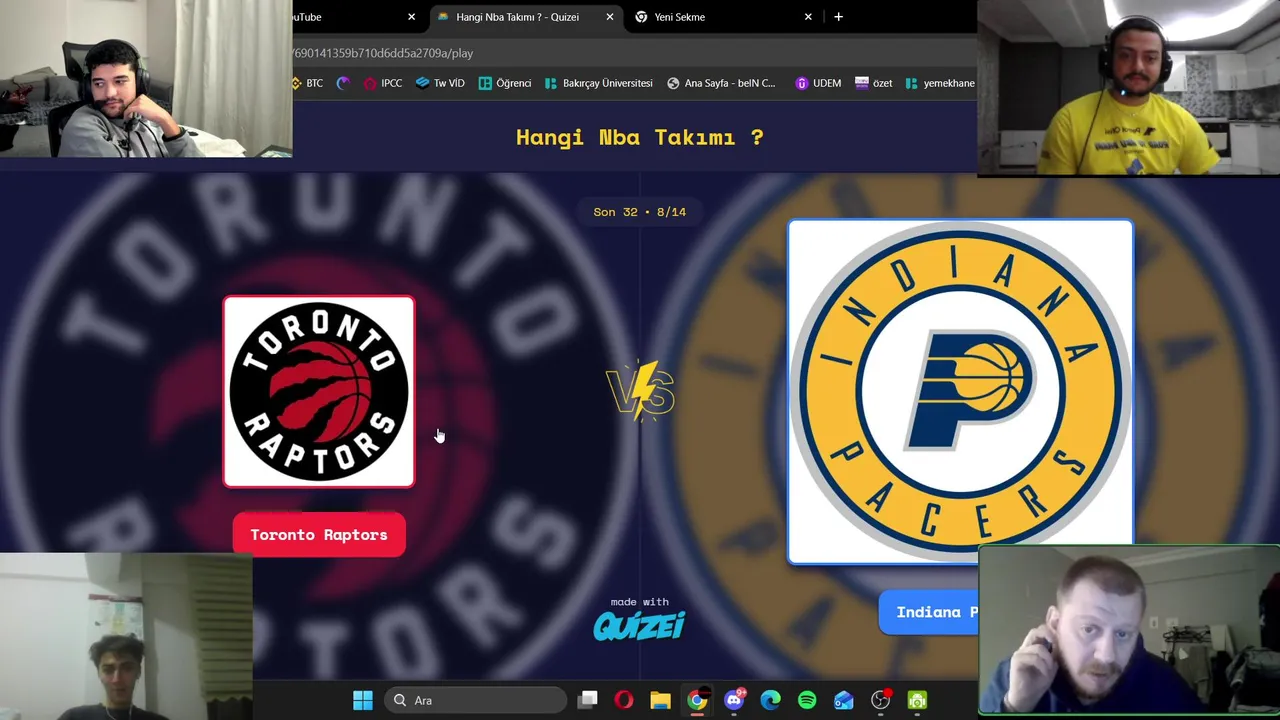Image resolution: width=1280 pixels, height=720 pixels.
Task: Open OBS Studio from the taskbar
Action: pyautogui.click(x=880, y=700)
